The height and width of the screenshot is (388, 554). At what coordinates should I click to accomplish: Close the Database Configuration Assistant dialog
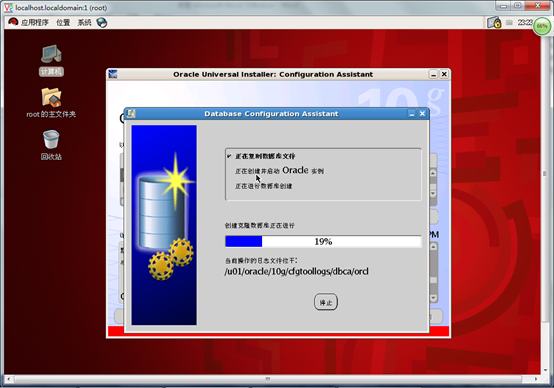[x=422, y=114]
